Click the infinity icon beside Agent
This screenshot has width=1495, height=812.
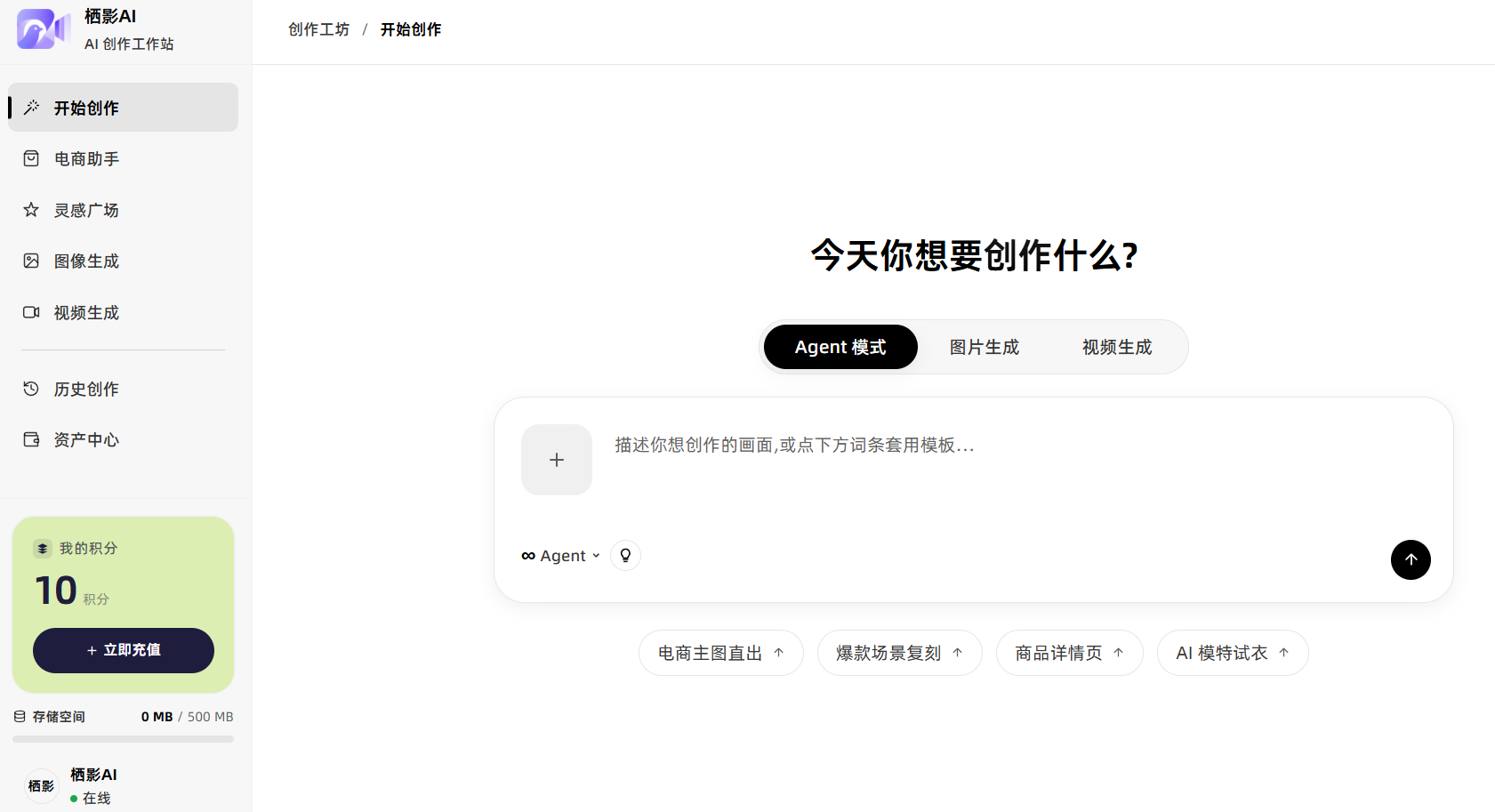pos(528,556)
